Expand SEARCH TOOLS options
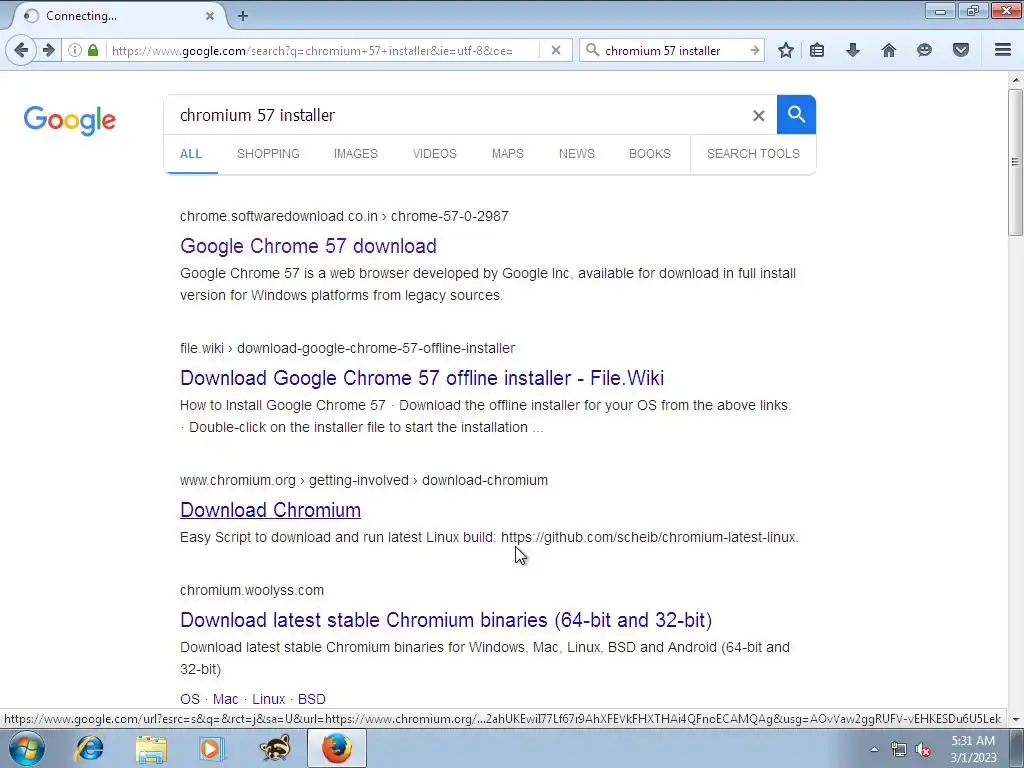 pyautogui.click(x=753, y=154)
